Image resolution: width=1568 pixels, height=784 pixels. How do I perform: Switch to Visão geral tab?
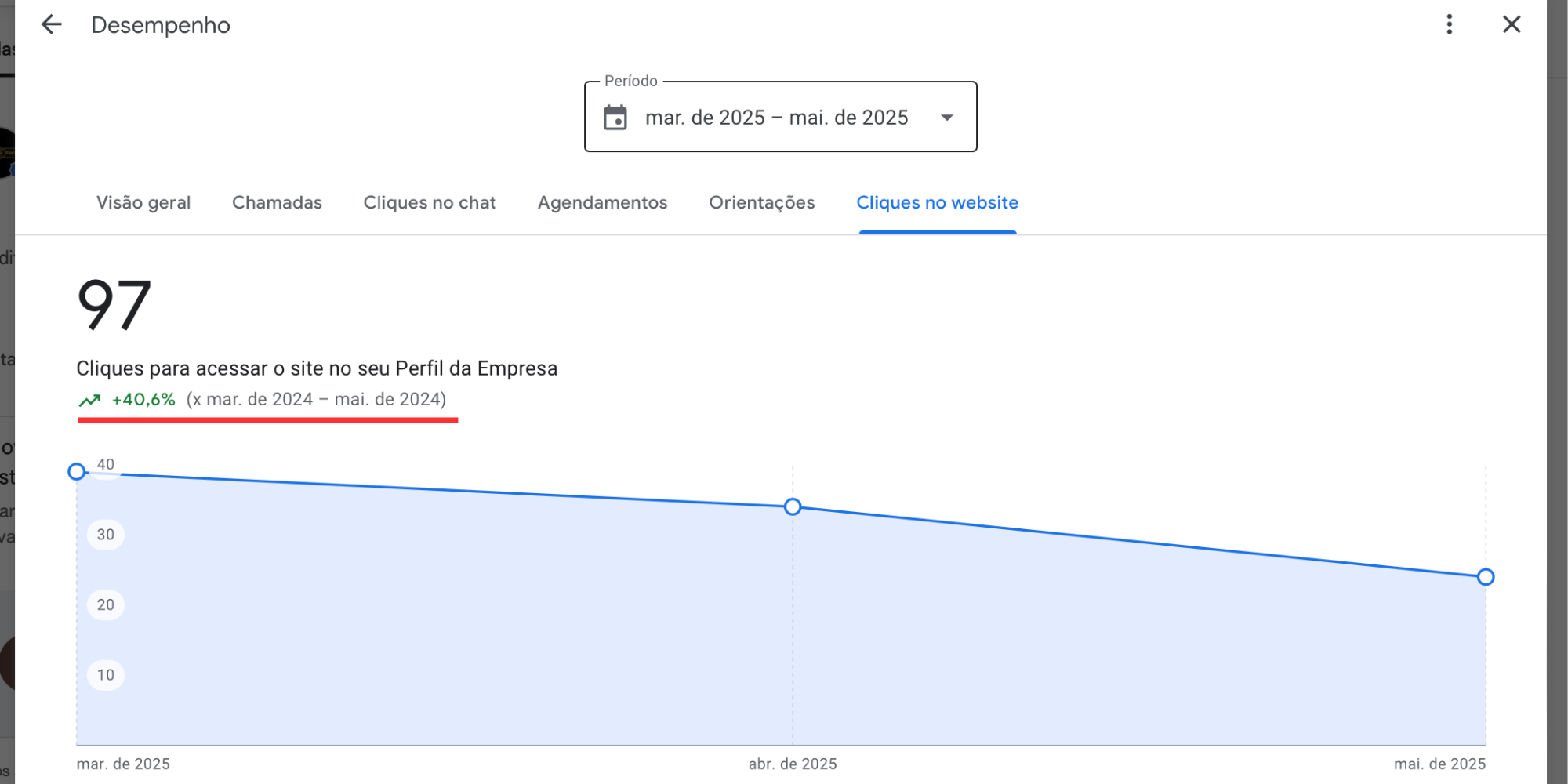[x=143, y=202]
